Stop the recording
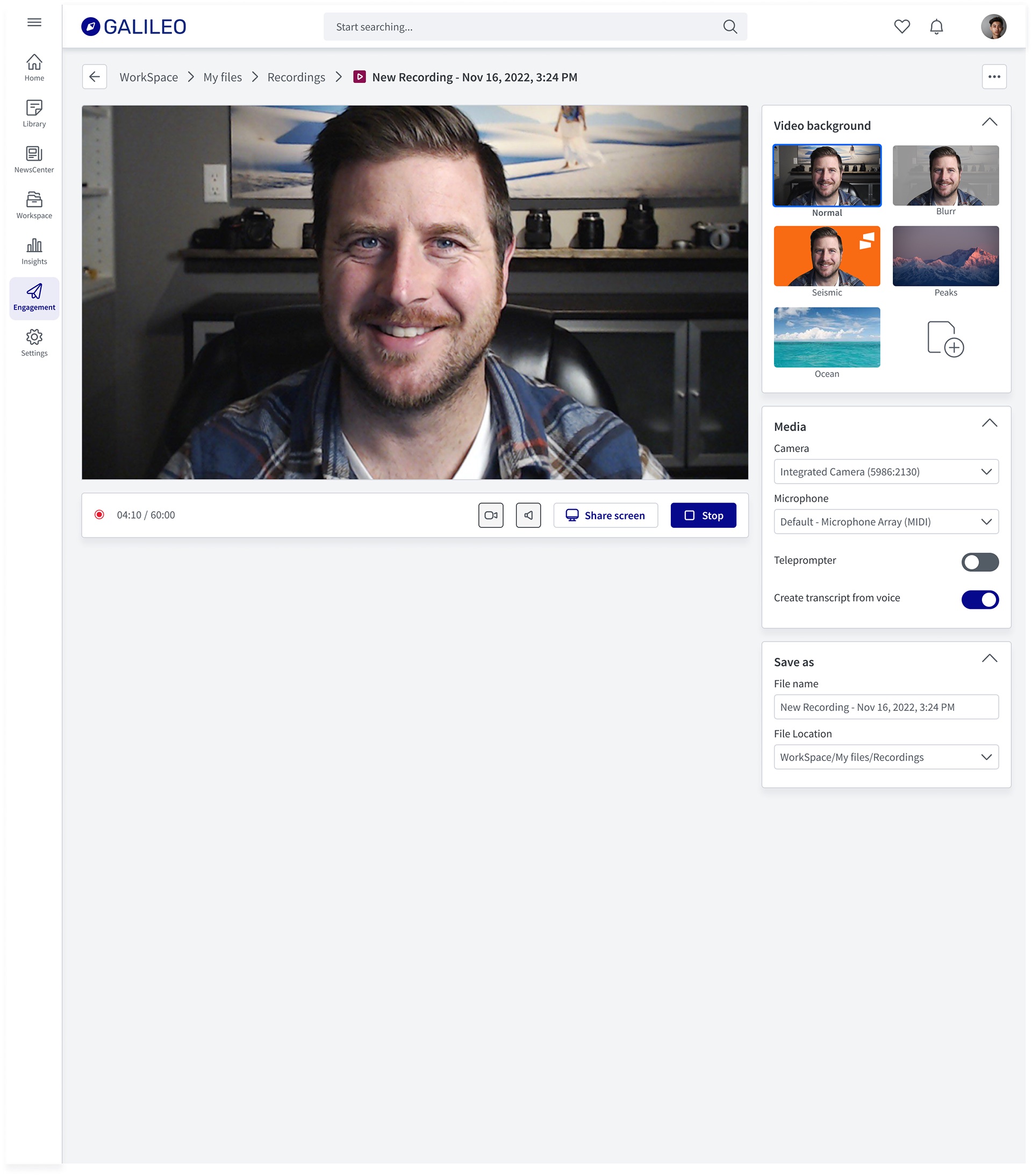 click(x=703, y=515)
